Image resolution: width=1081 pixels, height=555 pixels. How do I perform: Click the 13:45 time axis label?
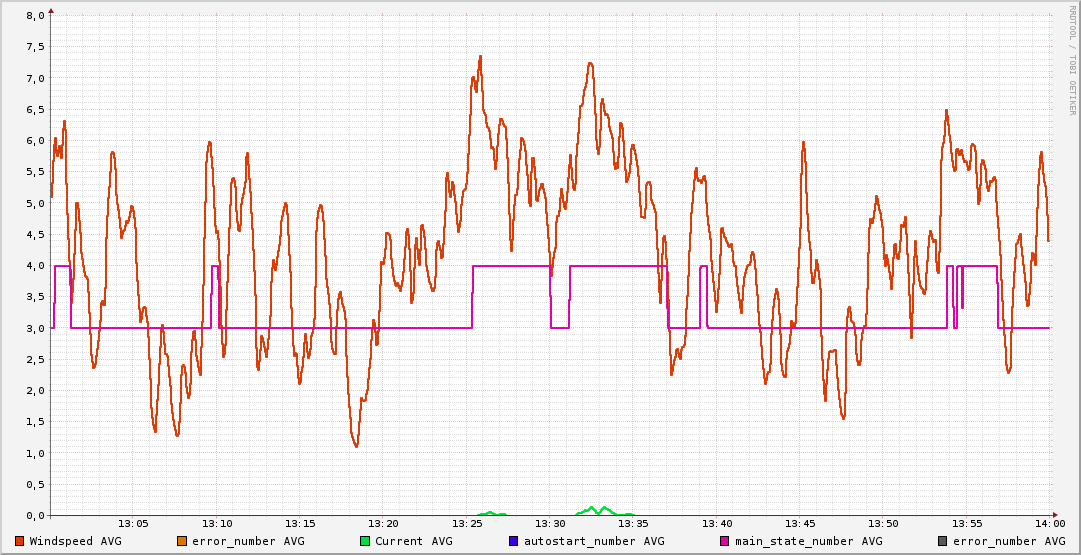tap(800, 524)
